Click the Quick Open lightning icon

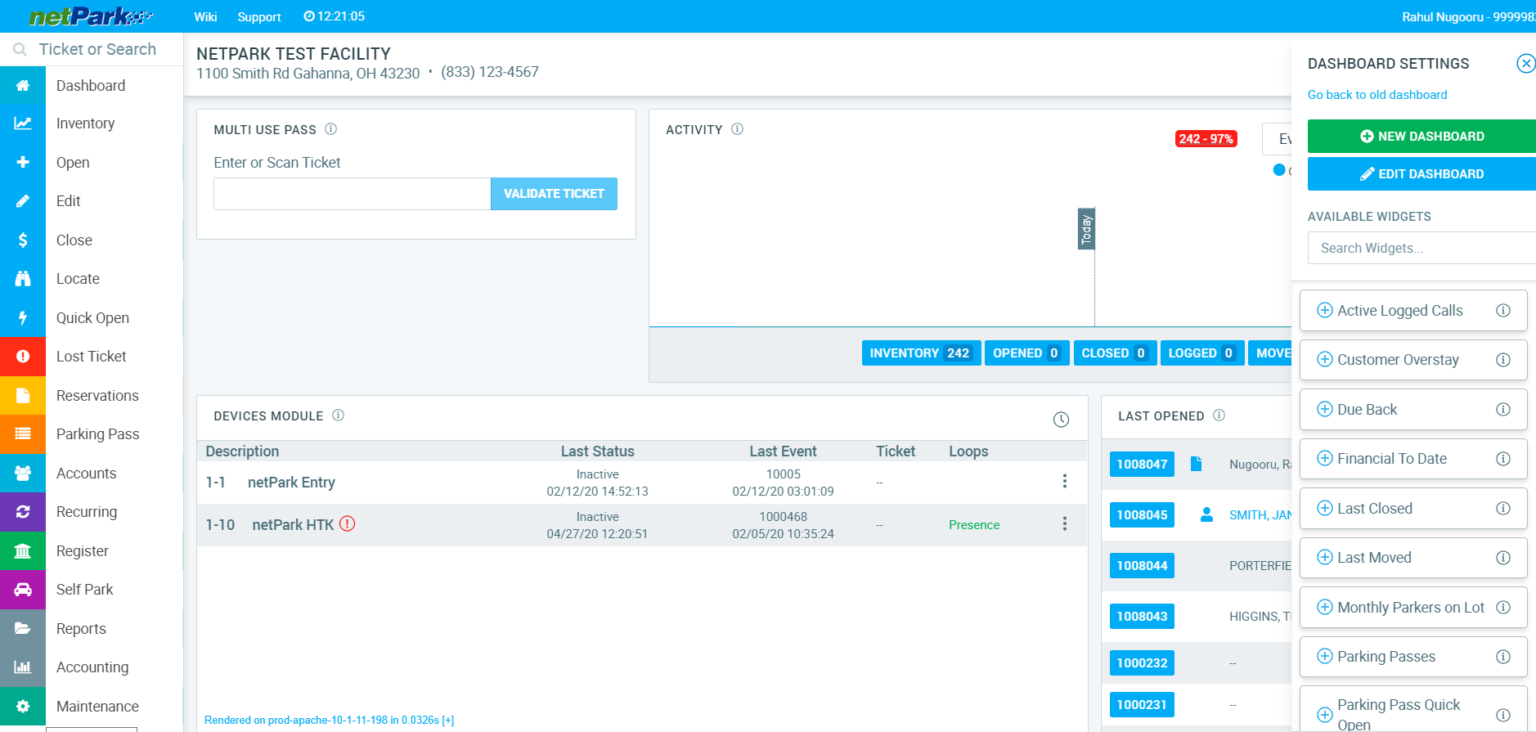[x=22, y=318]
